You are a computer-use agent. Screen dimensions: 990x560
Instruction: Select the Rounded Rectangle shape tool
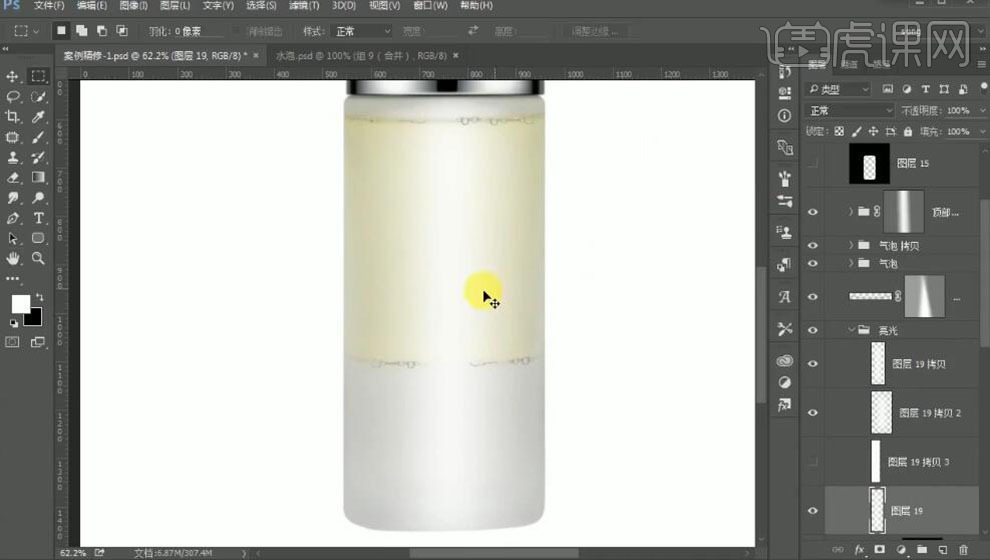tap(39, 238)
